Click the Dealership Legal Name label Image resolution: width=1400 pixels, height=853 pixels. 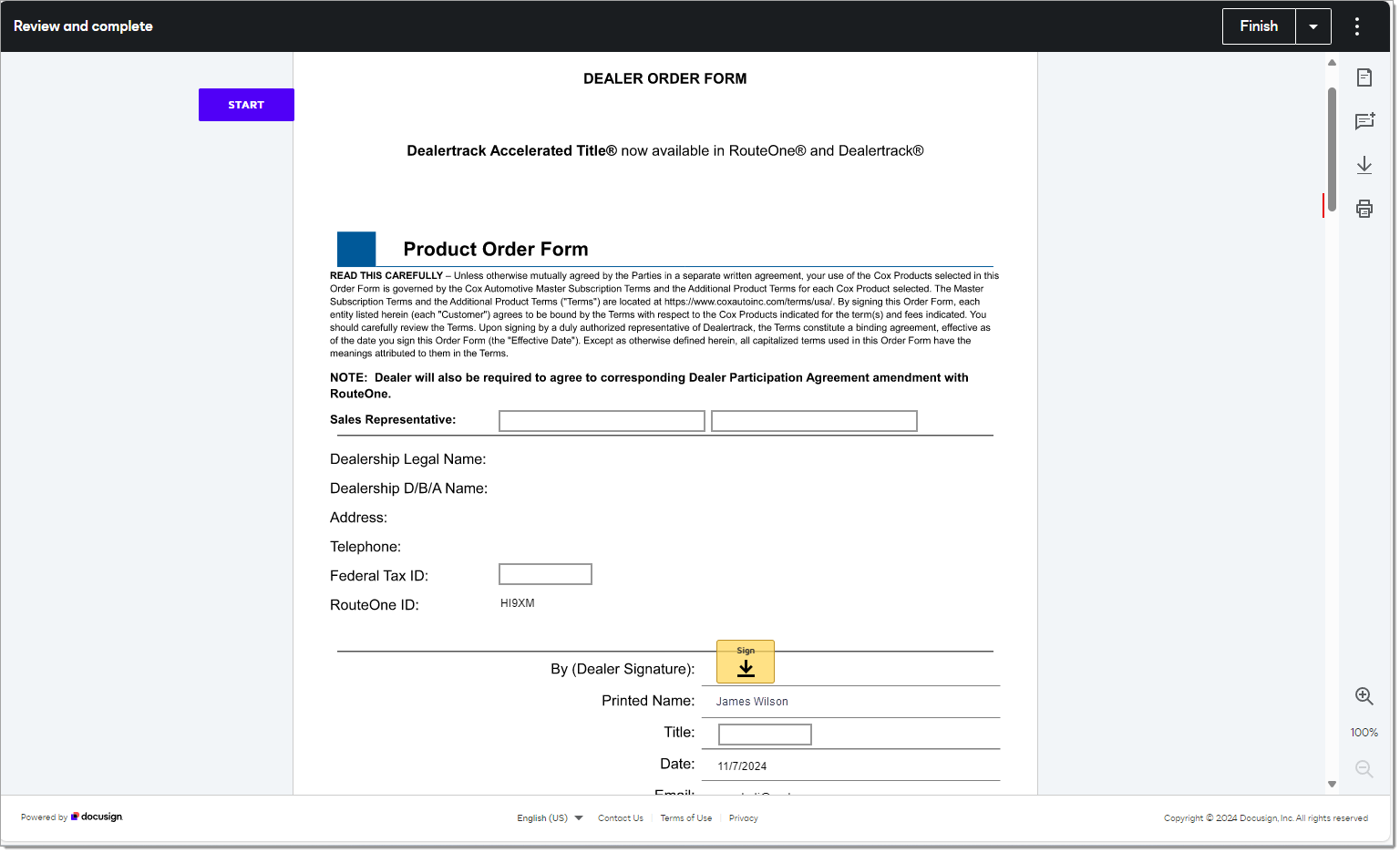pos(408,459)
